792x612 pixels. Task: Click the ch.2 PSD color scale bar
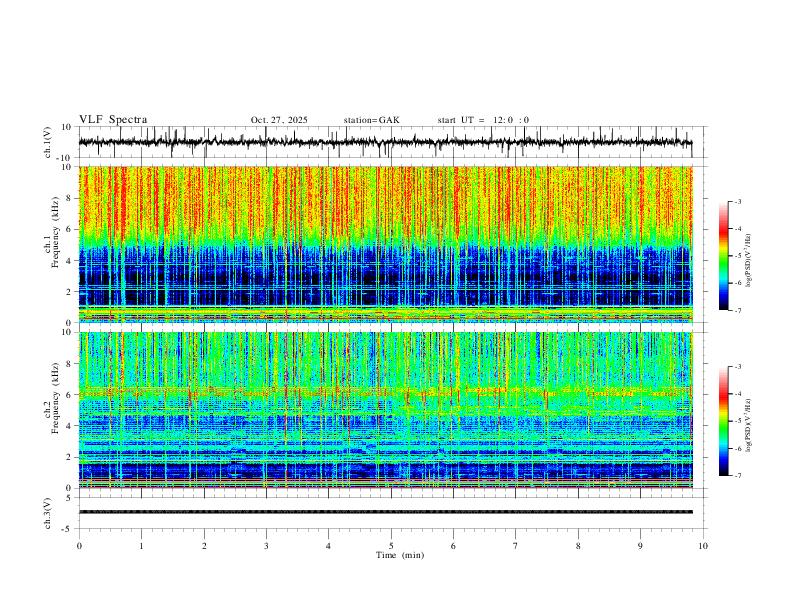click(x=724, y=421)
